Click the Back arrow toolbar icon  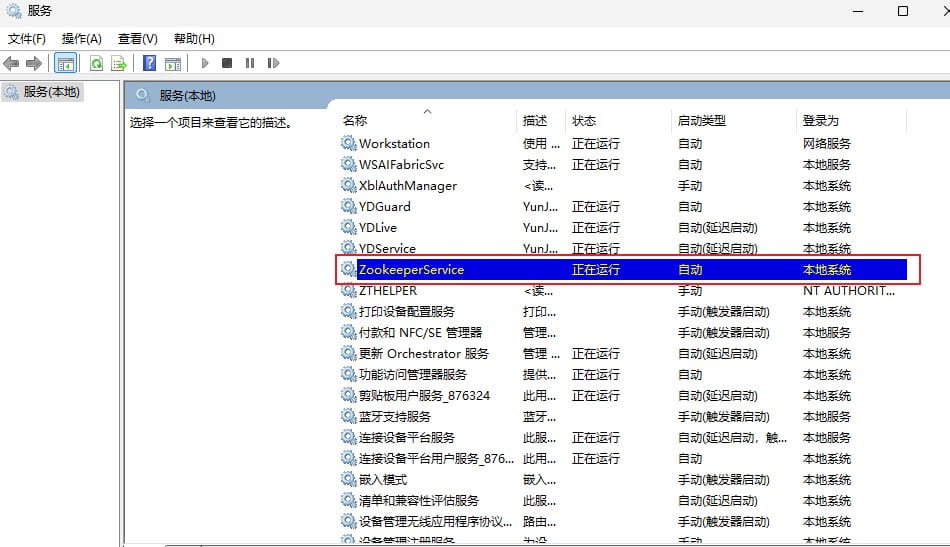click(x=12, y=63)
